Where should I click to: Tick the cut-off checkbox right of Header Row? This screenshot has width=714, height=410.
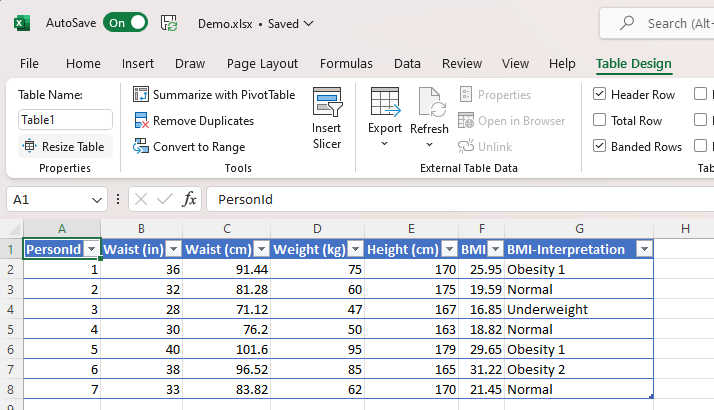700,94
